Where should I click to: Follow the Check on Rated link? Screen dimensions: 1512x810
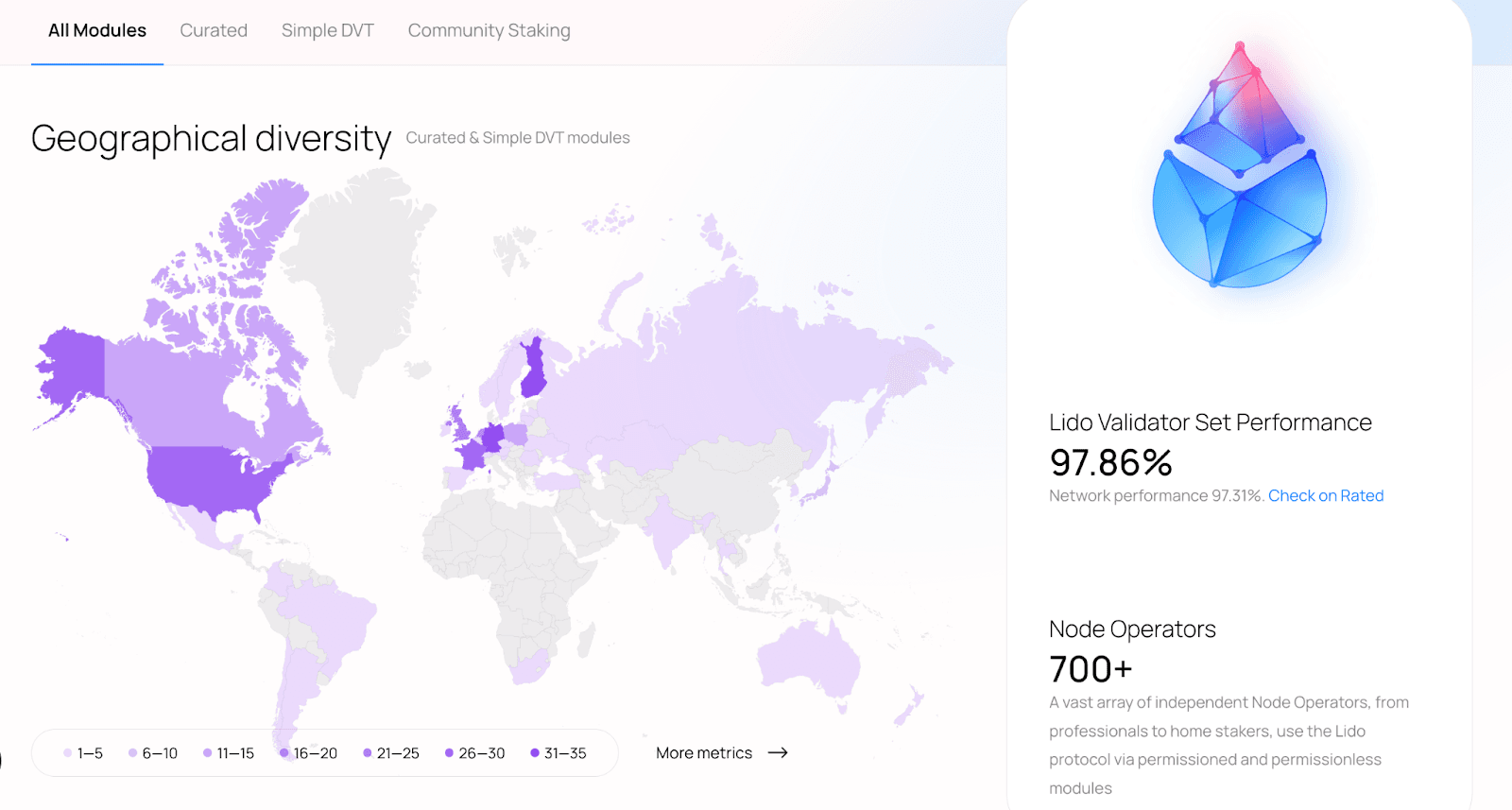point(1326,495)
